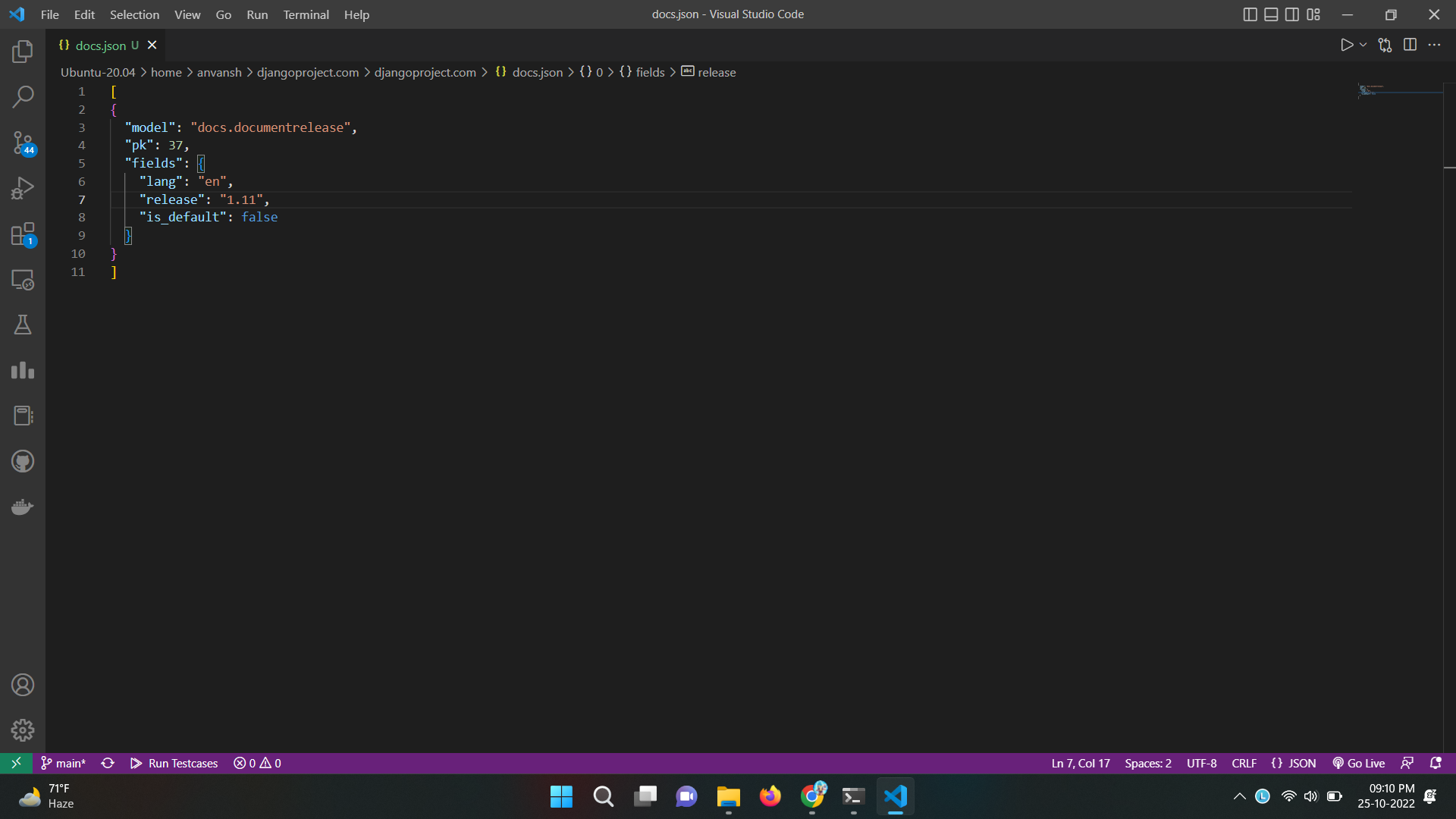Toggle the bottom panel visibility

pyautogui.click(x=1271, y=14)
